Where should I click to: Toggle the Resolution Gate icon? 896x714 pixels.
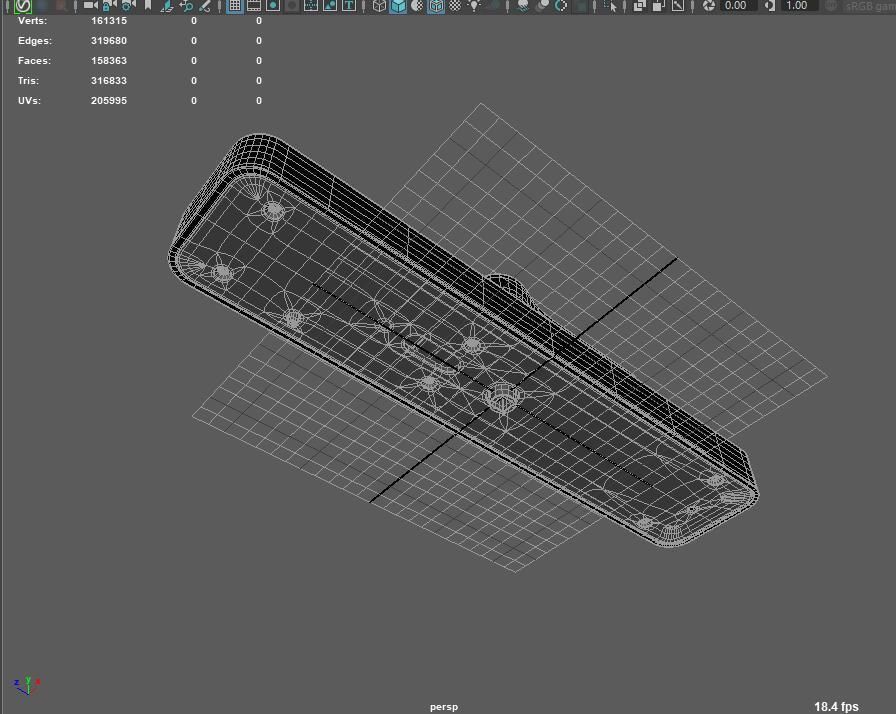tap(273, 6)
